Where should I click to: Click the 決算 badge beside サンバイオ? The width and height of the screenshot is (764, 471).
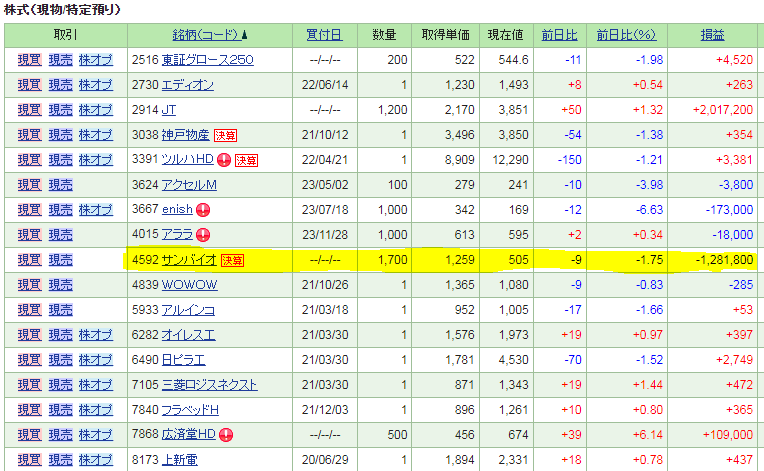(232, 260)
